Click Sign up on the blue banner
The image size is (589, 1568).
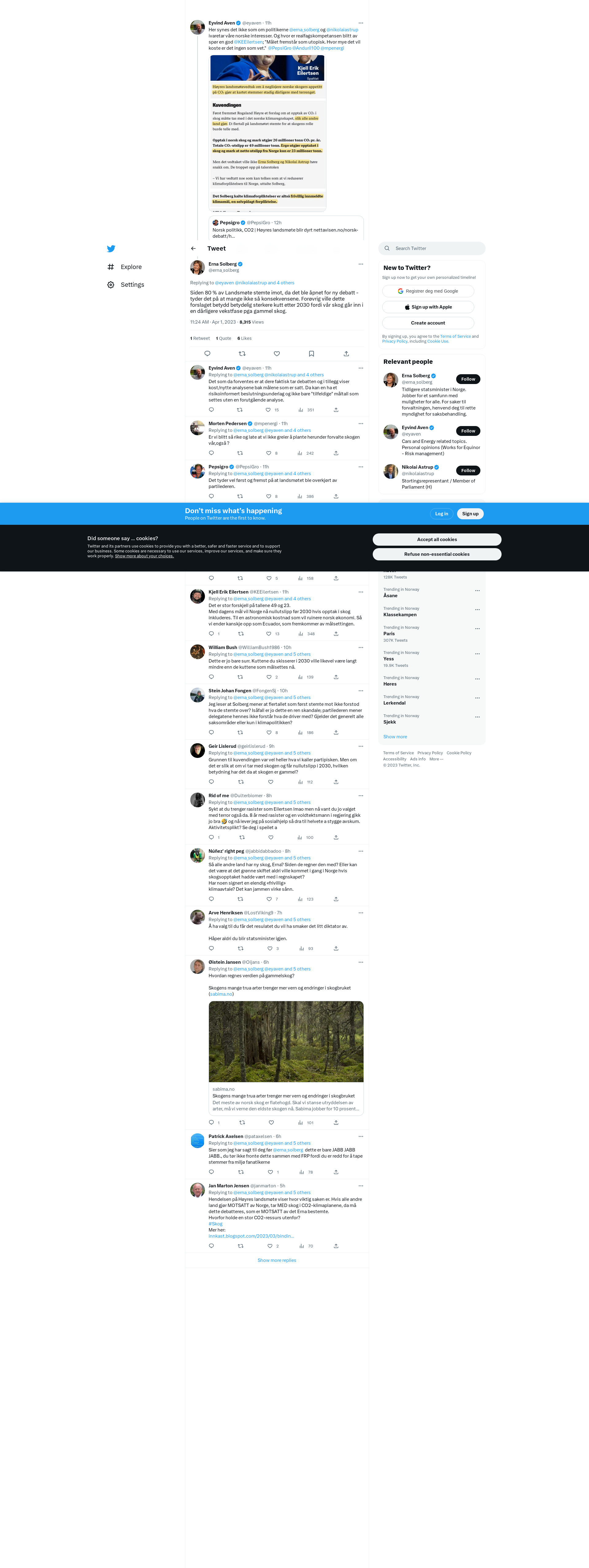[x=470, y=514]
